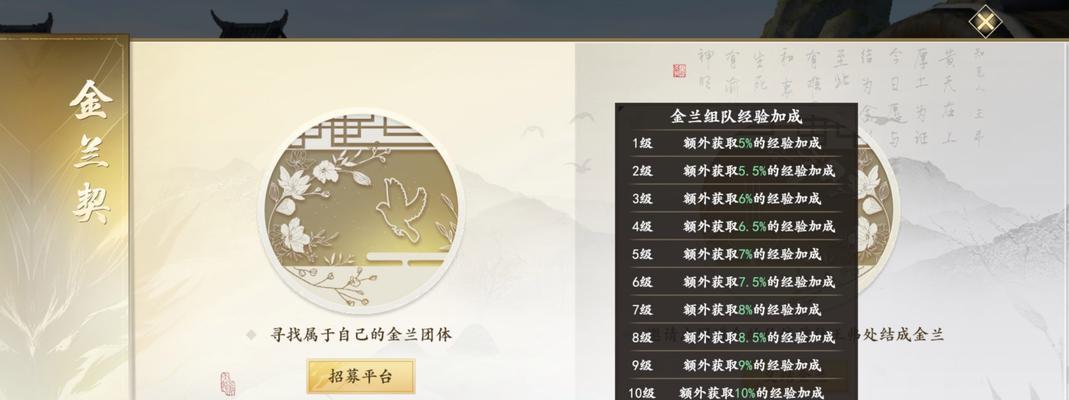The height and width of the screenshot is (400, 1069).
Task: Click the 金兰组队经验加成 tooltip header
Action: [x=736, y=117]
